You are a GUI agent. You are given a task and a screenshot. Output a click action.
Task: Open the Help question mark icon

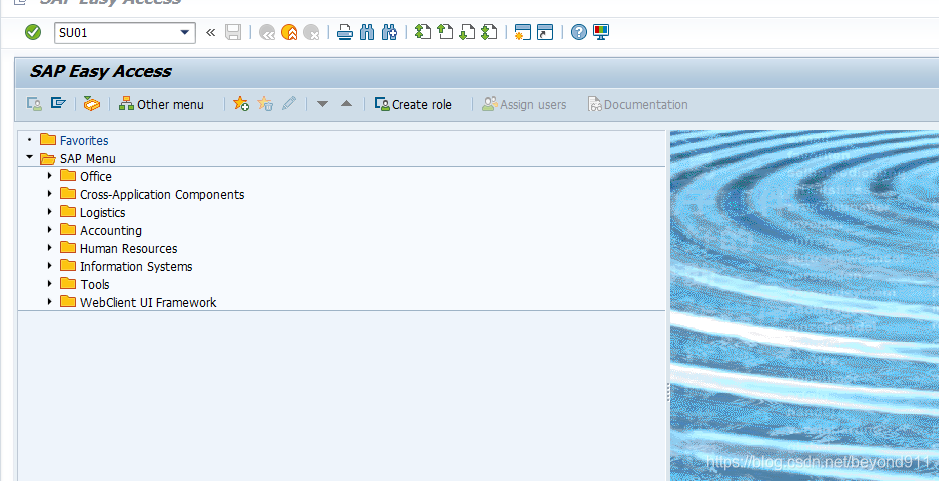click(578, 32)
